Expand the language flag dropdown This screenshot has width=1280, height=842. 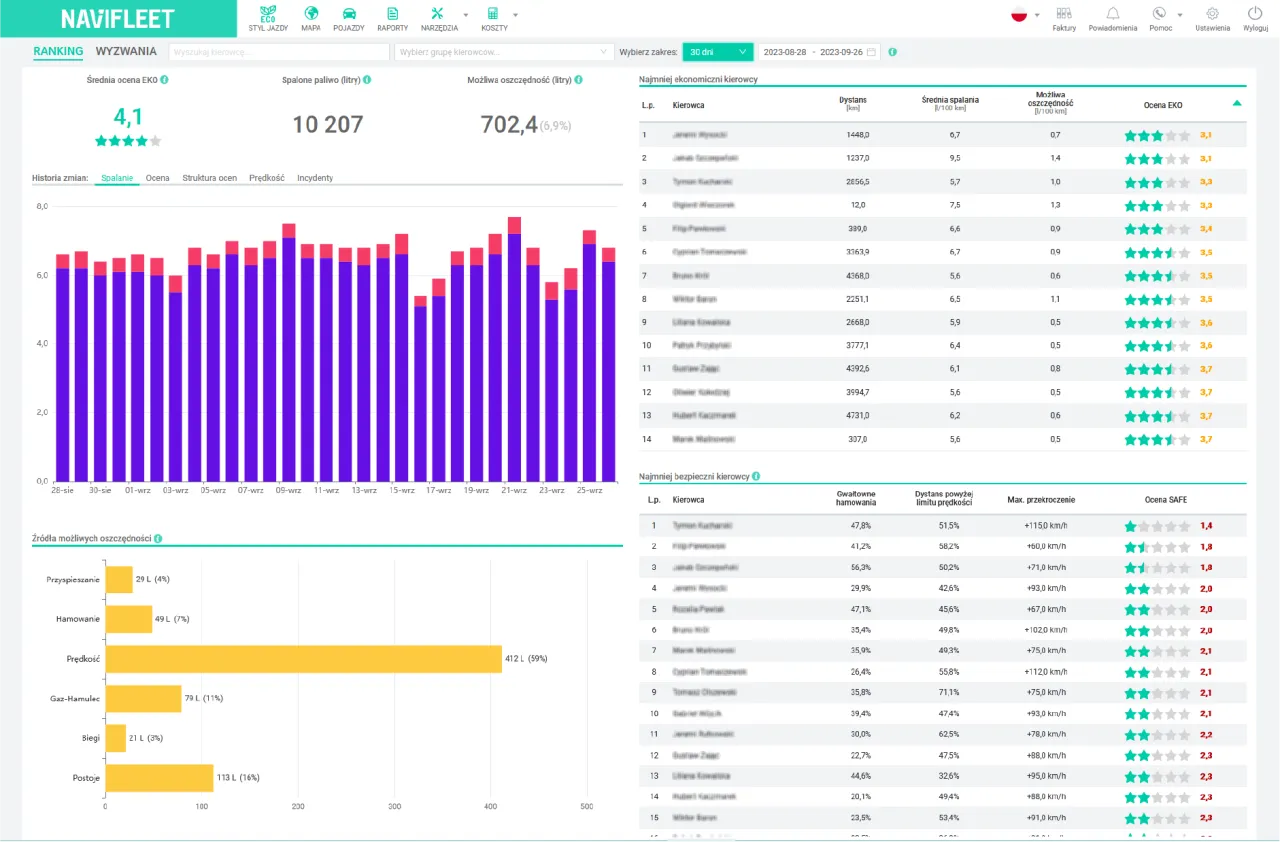click(x=1025, y=15)
